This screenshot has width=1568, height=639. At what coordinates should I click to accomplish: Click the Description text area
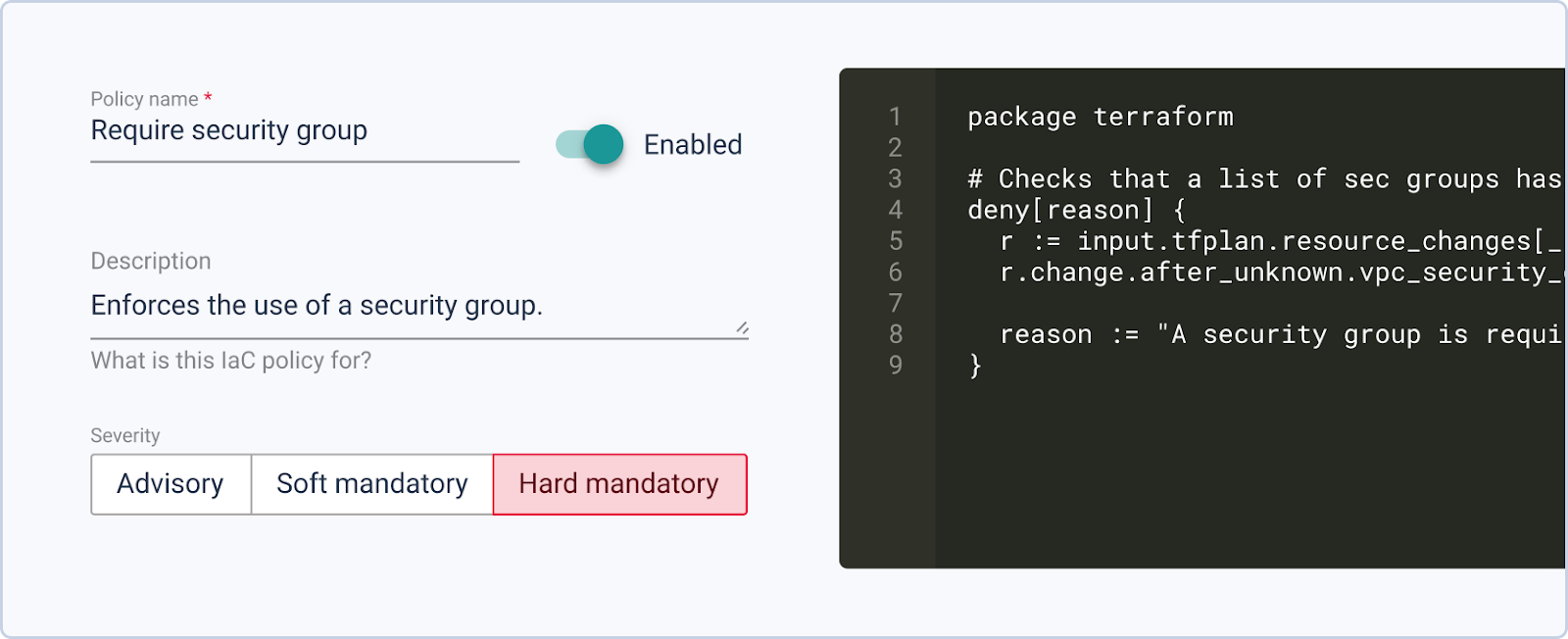pos(412,306)
